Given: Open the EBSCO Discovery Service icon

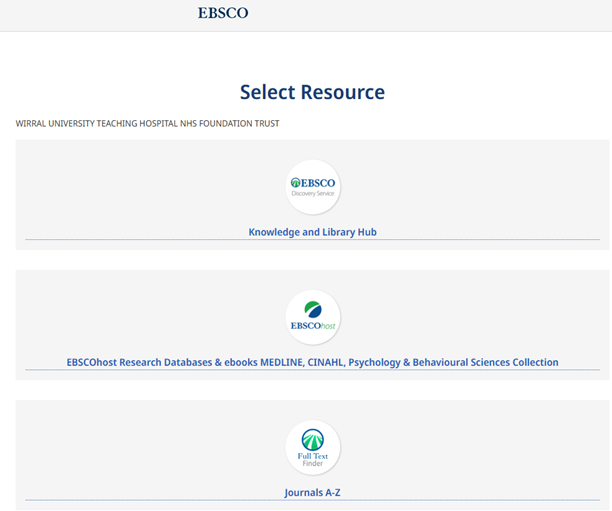Looking at the screenshot, I should tap(313, 187).
